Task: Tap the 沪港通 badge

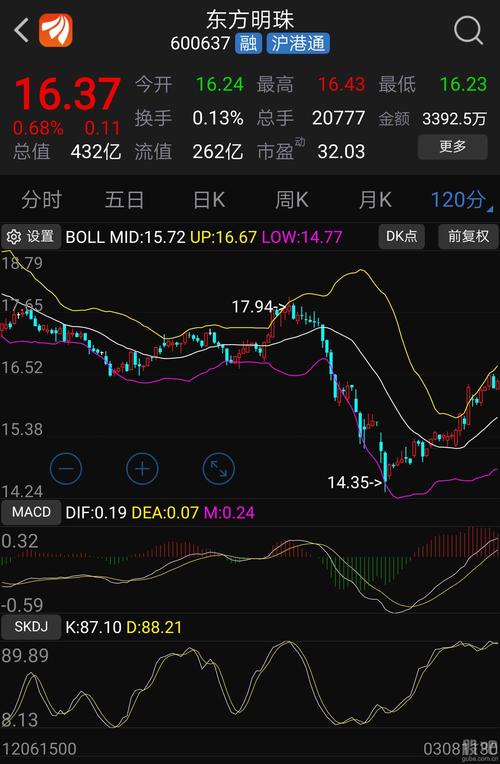Action: (x=298, y=44)
